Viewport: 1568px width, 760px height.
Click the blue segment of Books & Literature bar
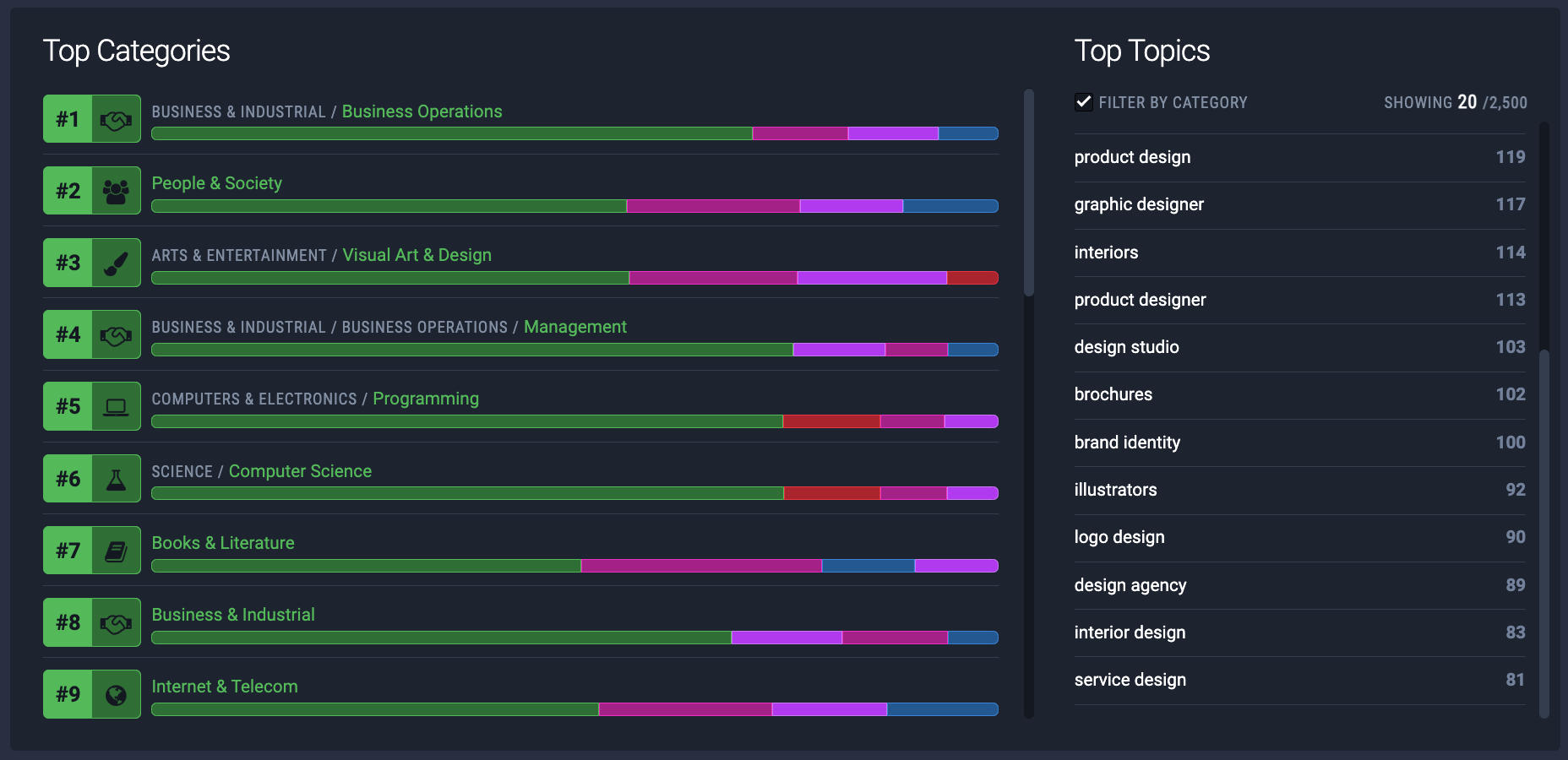point(868,566)
